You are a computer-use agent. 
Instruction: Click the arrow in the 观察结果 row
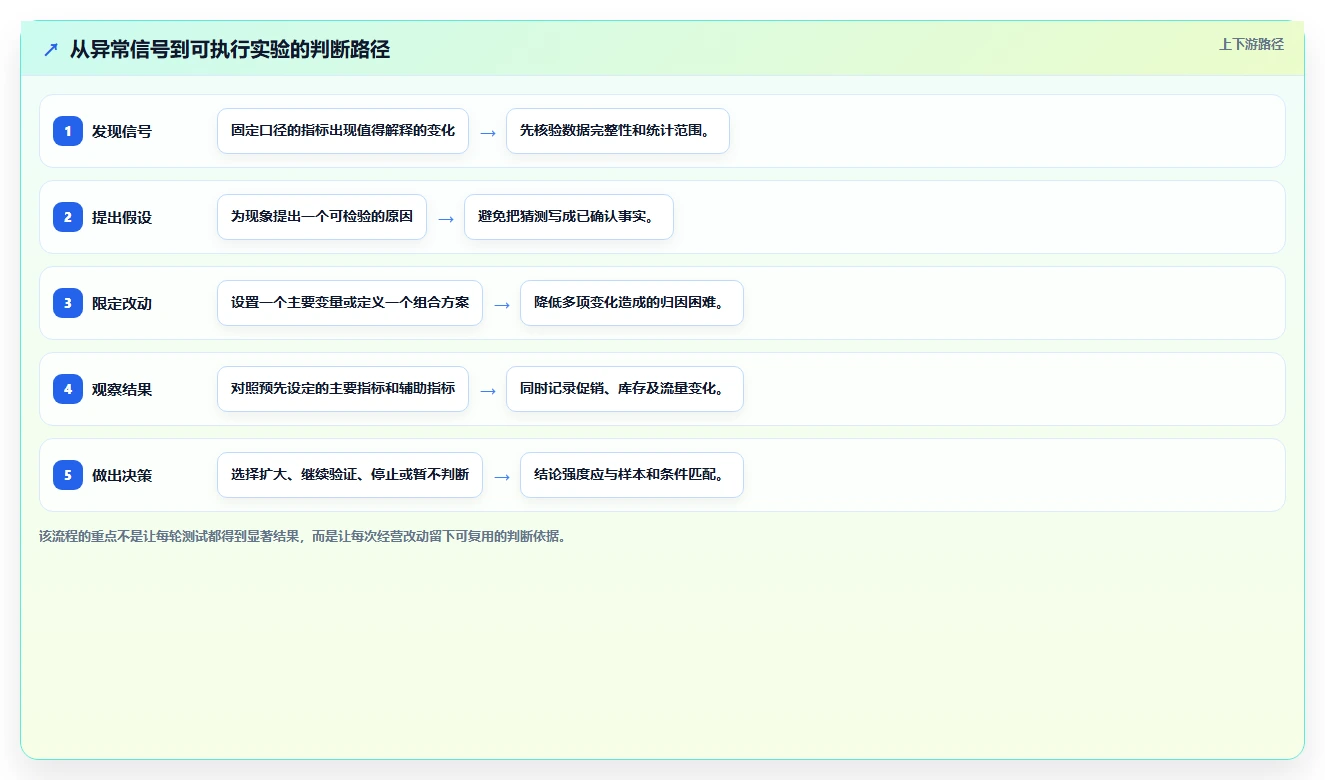(x=488, y=390)
